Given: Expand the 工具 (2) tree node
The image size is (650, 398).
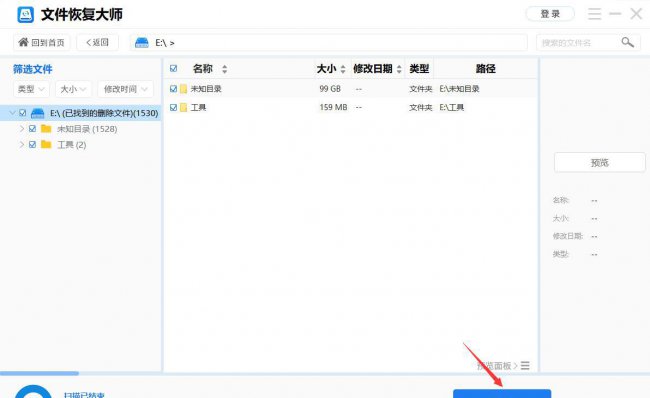Looking at the screenshot, I should pyautogui.click(x=22, y=144).
